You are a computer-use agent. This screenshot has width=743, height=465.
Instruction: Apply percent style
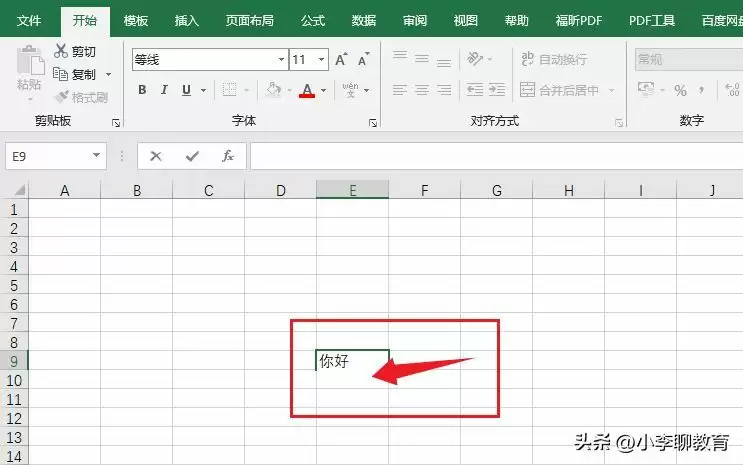[x=680, y=90]
